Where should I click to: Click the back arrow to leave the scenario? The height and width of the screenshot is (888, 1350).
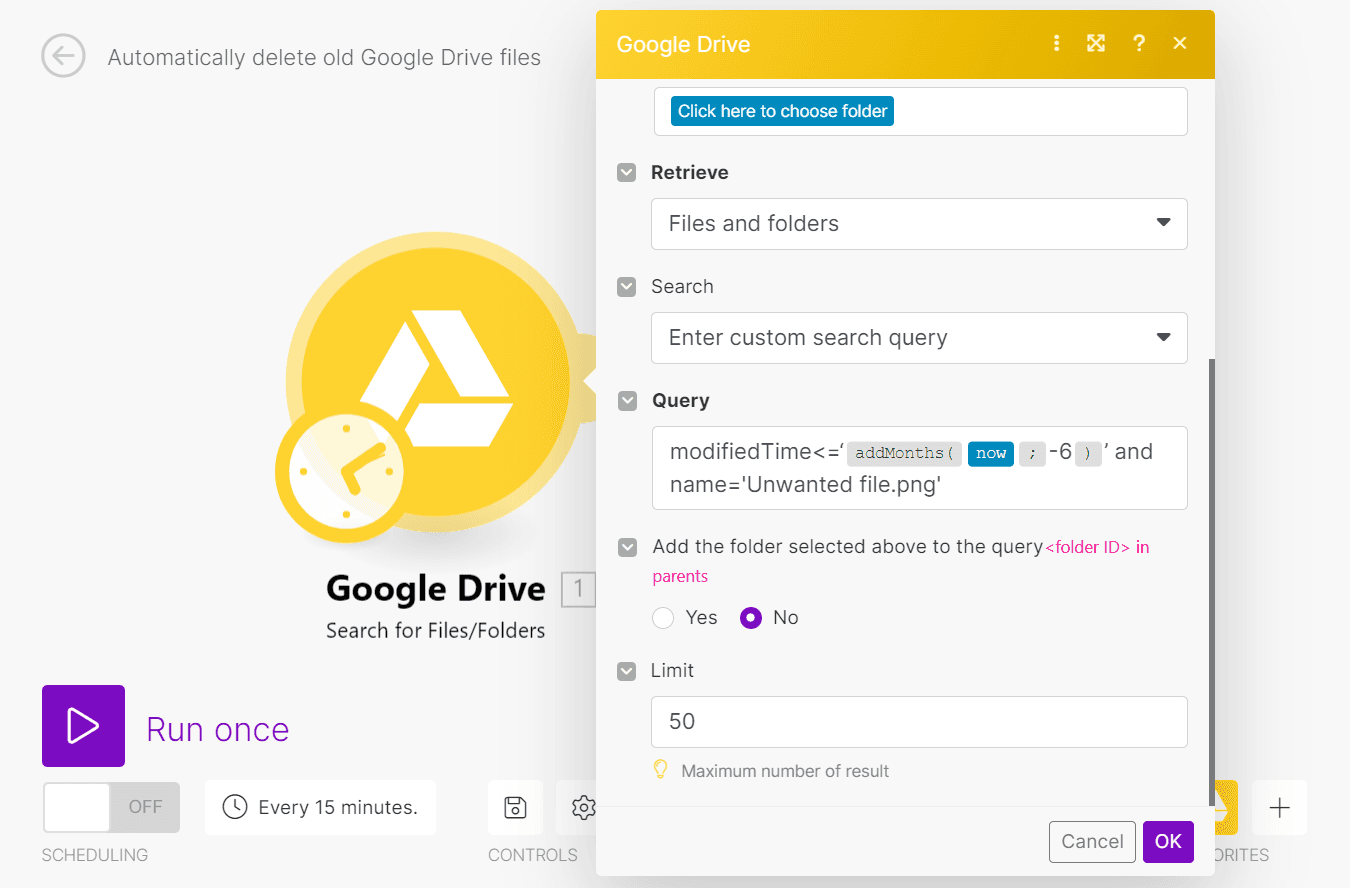coord(63,56)
